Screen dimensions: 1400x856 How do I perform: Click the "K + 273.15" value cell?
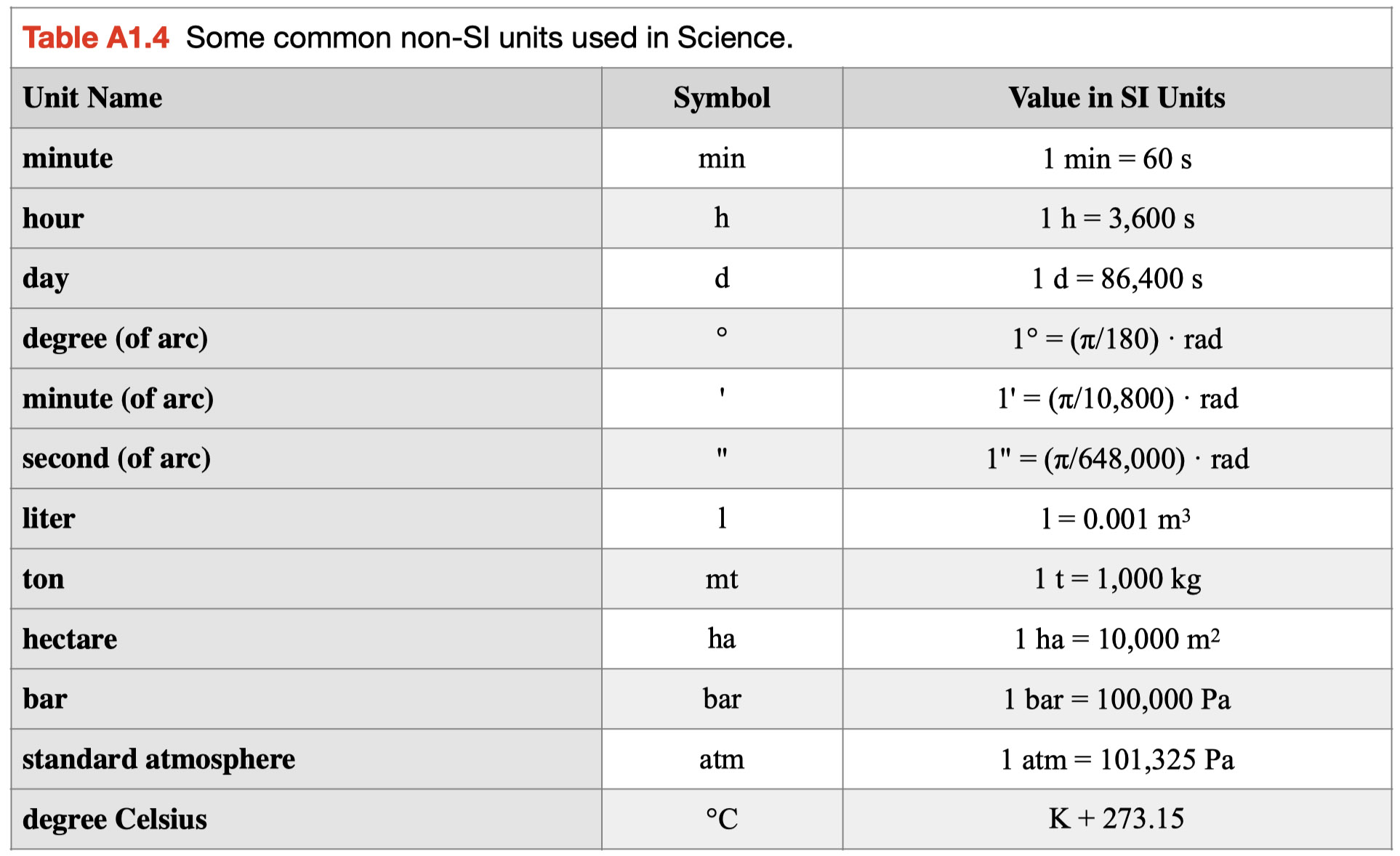pyautogui.click(x=1116, y=819)
